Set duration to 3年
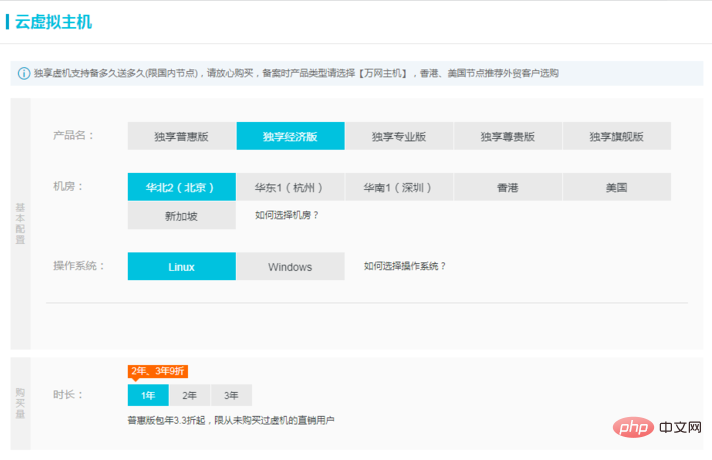Screen dimensions: 712x460 pos(231,395)
